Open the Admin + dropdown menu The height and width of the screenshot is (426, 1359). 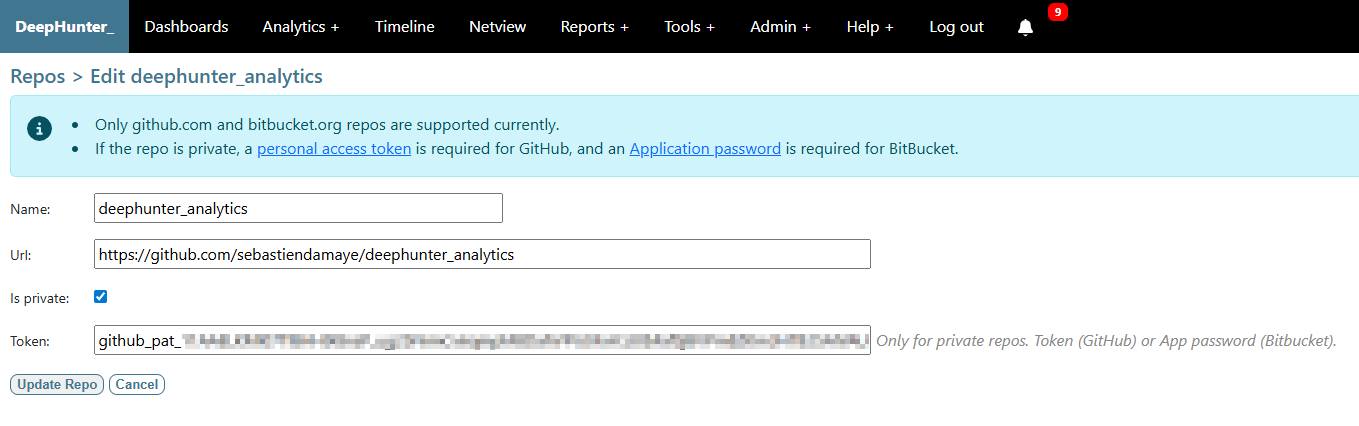point(781,27)
